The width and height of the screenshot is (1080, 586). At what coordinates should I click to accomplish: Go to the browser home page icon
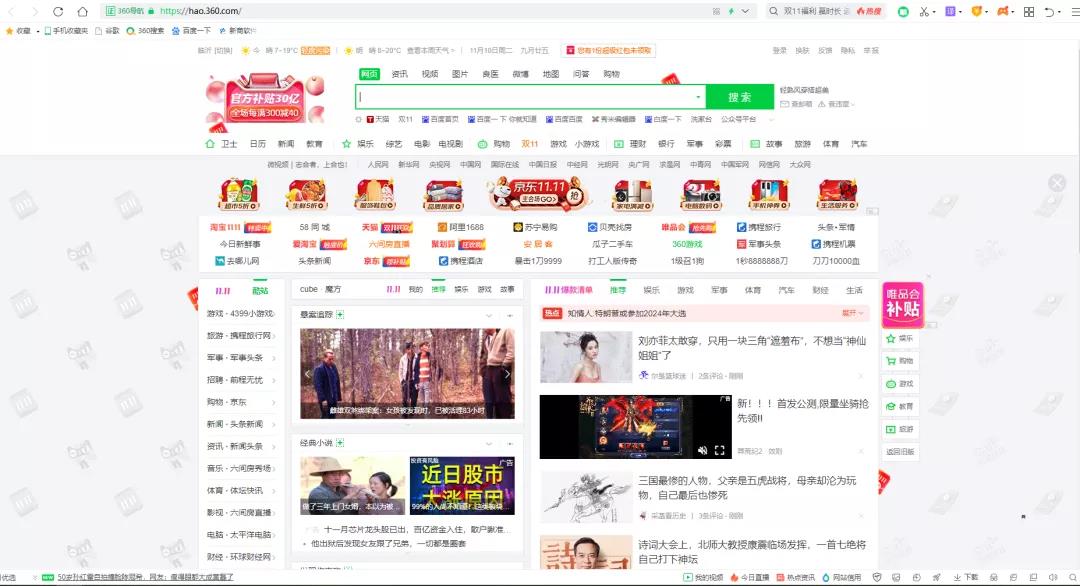[83, 11]
